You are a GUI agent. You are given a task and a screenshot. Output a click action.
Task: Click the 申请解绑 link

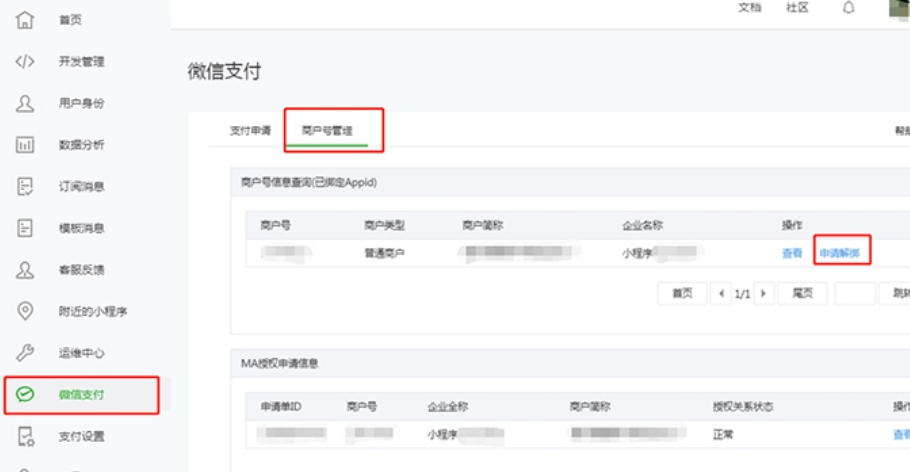coord(839,253)
